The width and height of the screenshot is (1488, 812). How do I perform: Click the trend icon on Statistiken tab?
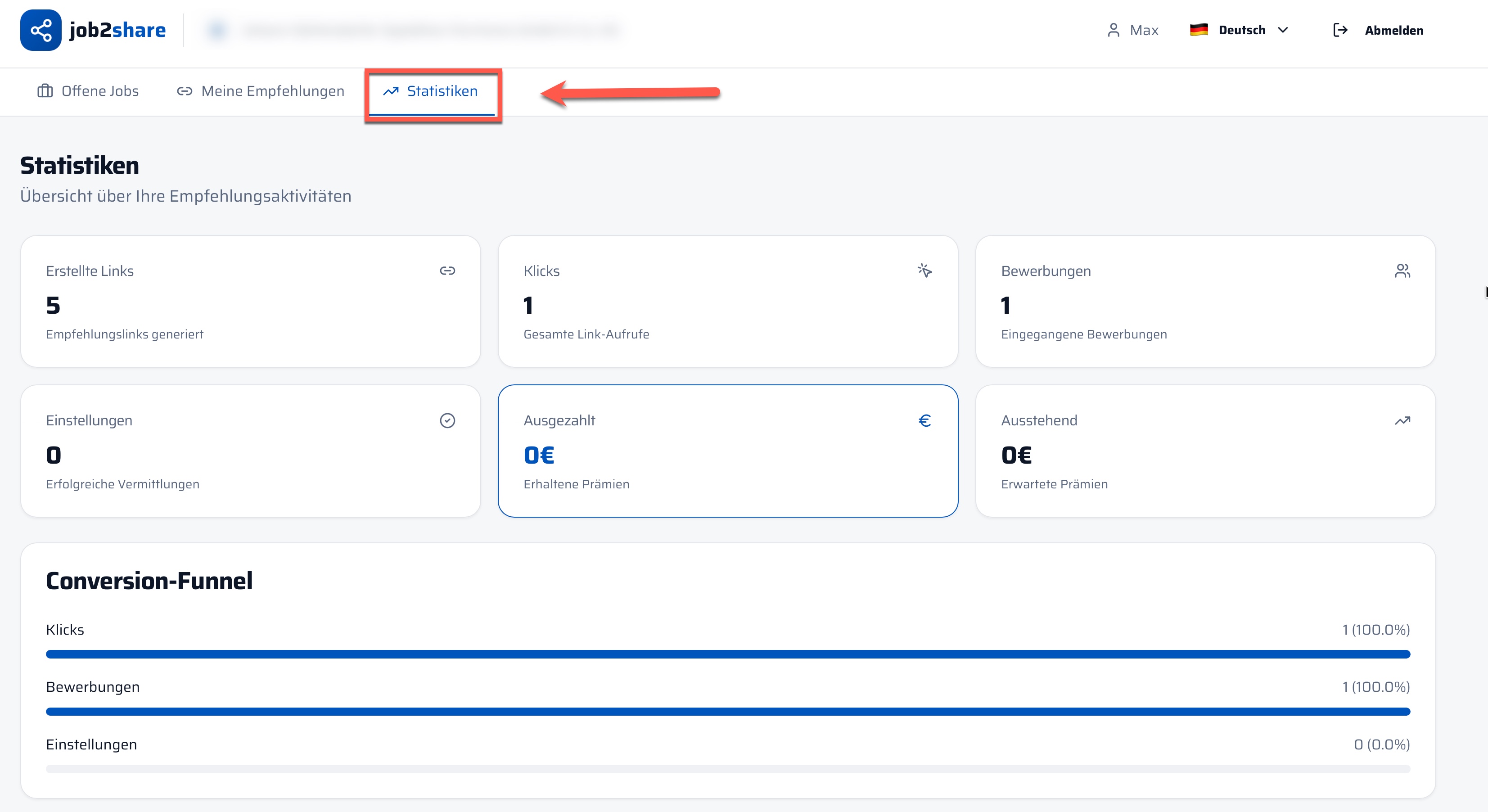click(391, 90)
